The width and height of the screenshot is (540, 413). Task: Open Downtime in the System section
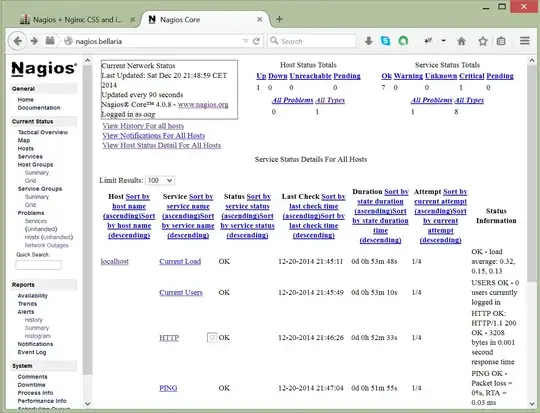[x=31, y=385]
